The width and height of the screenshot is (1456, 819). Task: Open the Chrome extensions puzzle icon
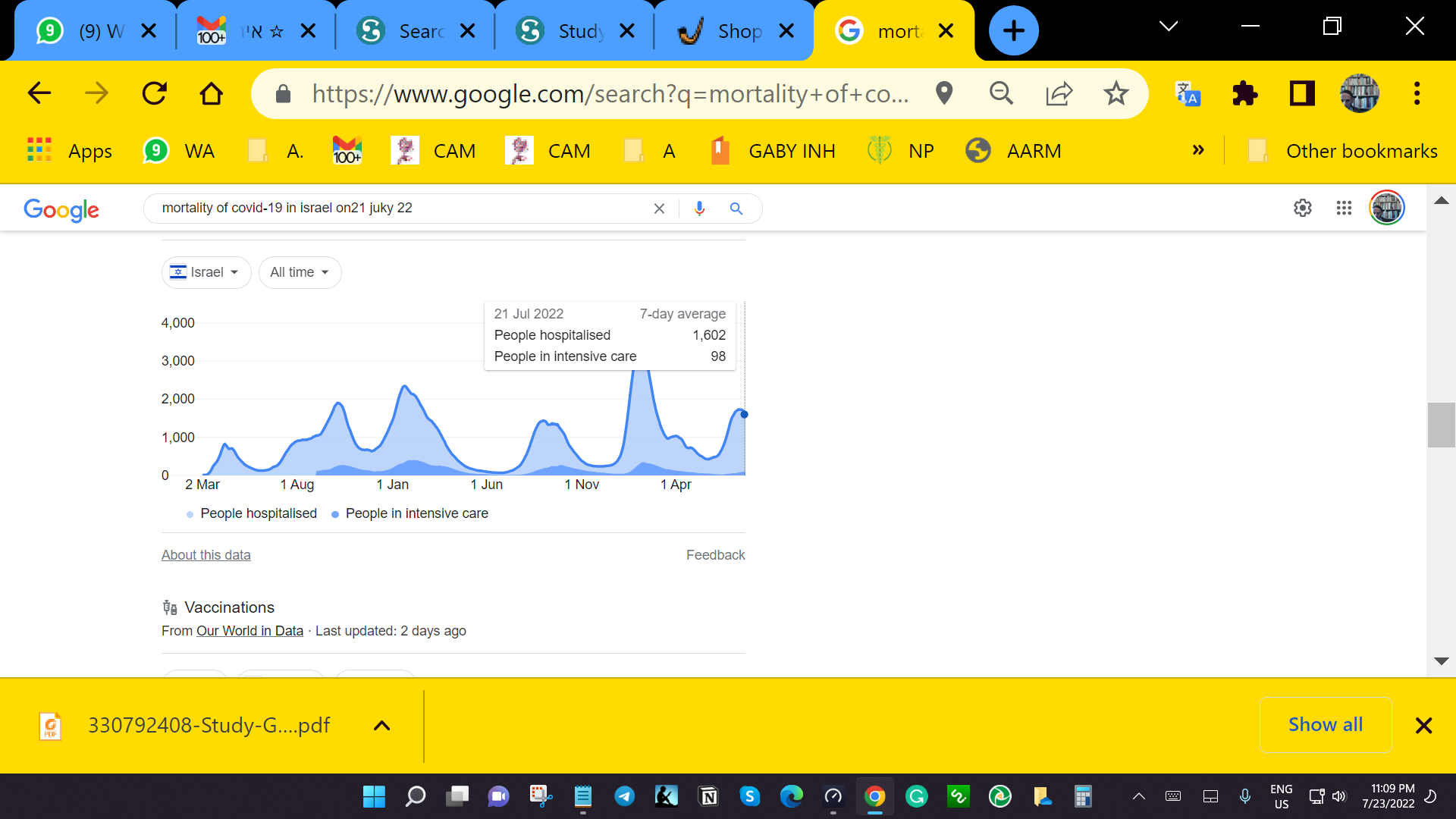click(1244, 94)
